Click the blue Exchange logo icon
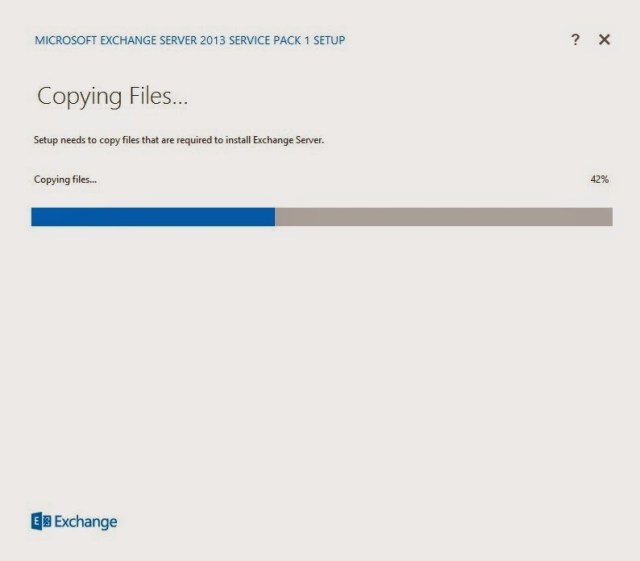640x561 pixels. [40, 522]
